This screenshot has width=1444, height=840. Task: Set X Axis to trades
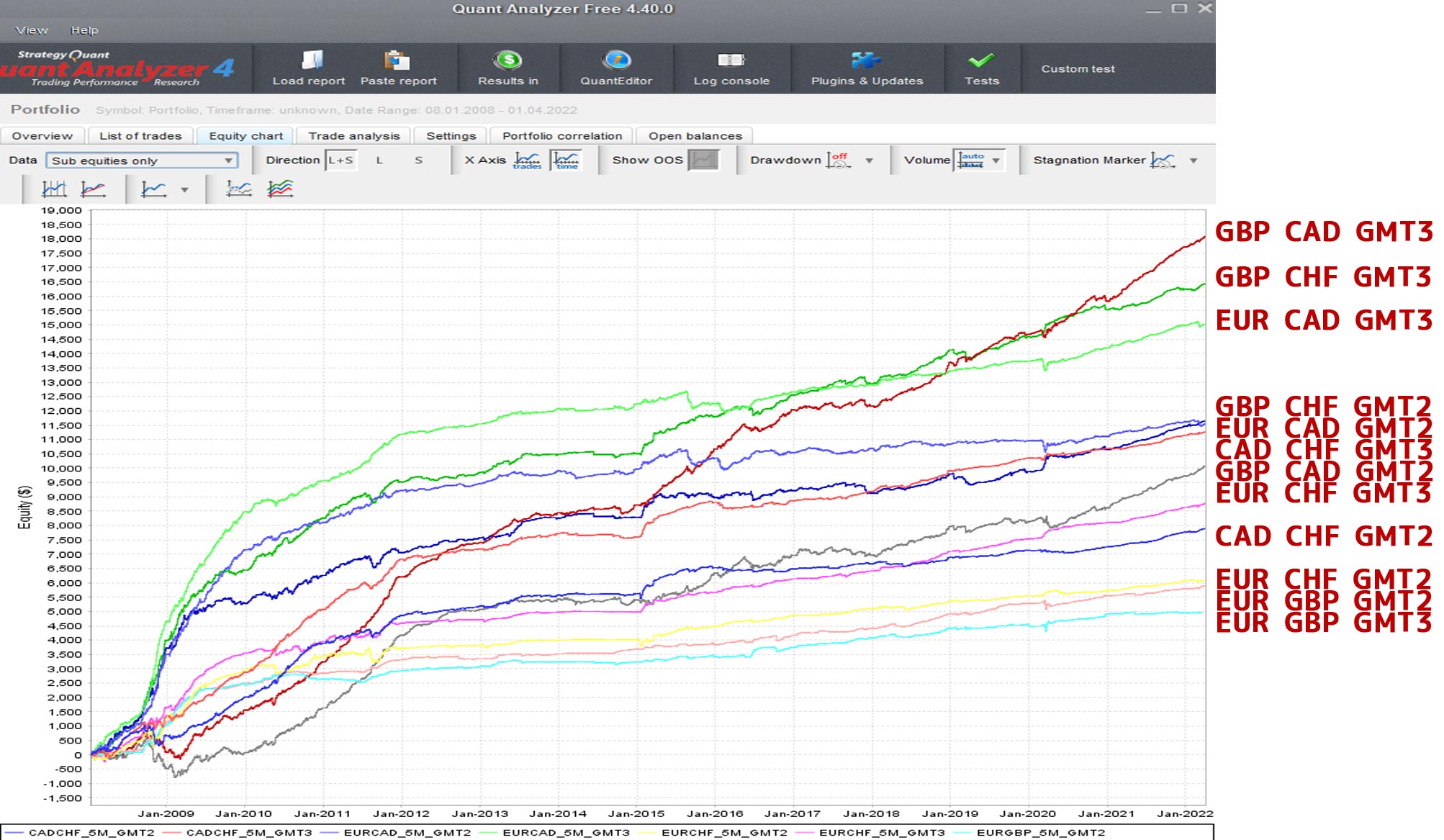[x=528, y=161]
